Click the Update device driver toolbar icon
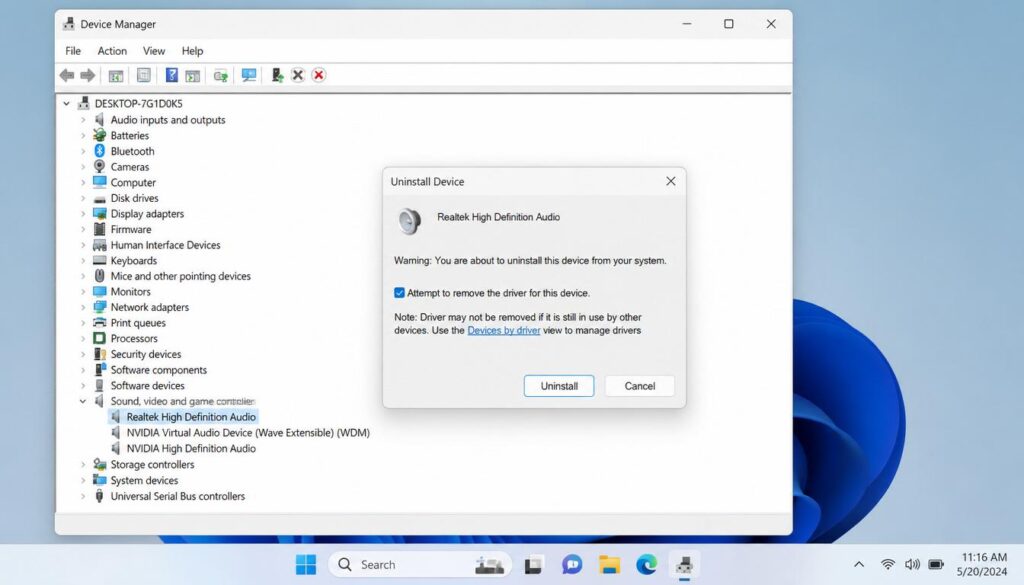This screenshot has height=585, width=1024. [221, 76]
